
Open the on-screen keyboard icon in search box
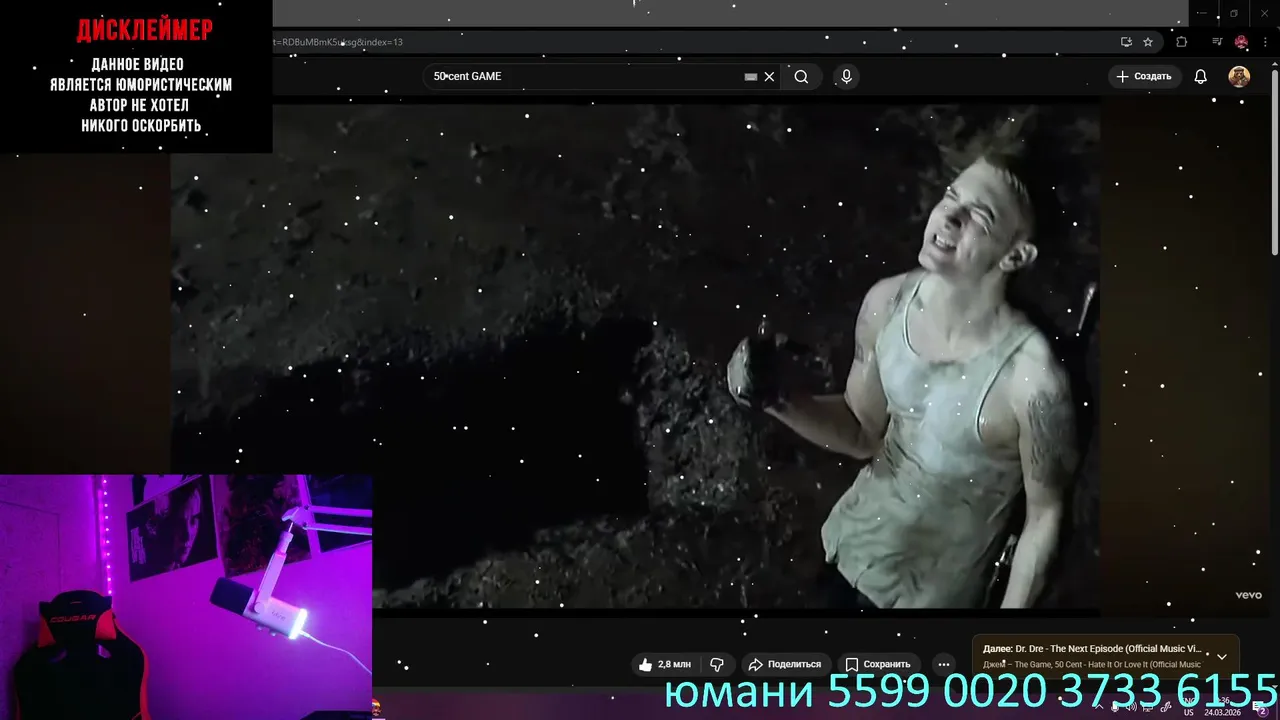(751, 77)
